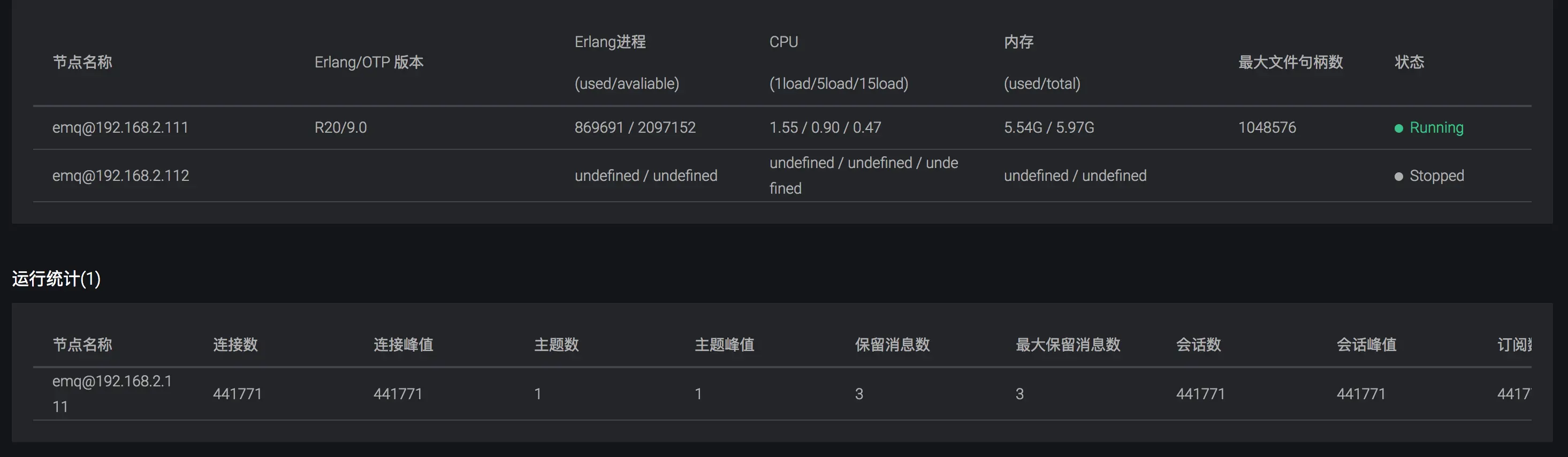This screenshot has height=457, width=1568.
Task: Click the 连接数 column header
Action: coord(235,345)
